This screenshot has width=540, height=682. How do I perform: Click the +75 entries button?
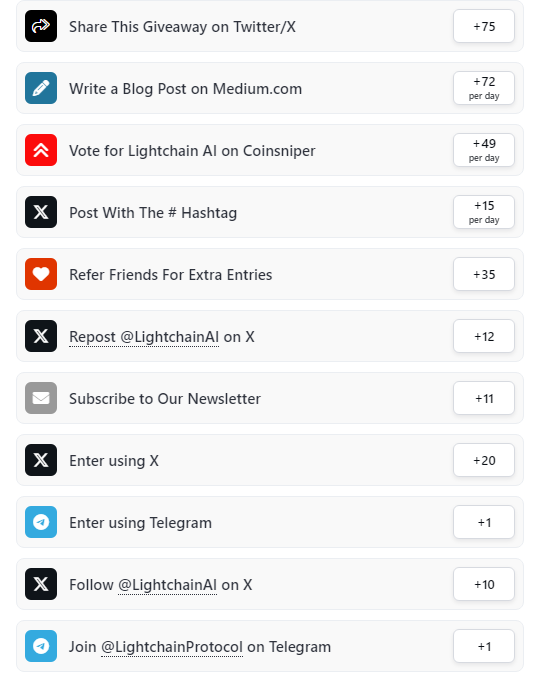point(484,27)
